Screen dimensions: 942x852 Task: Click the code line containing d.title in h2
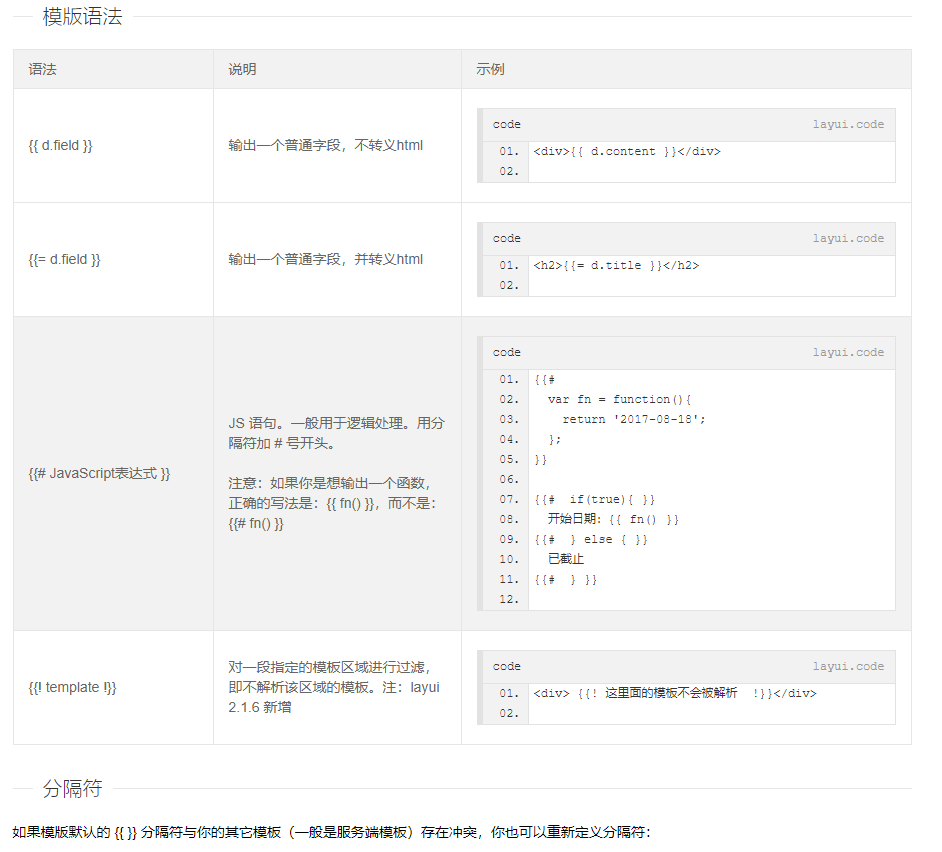[616, 266]
